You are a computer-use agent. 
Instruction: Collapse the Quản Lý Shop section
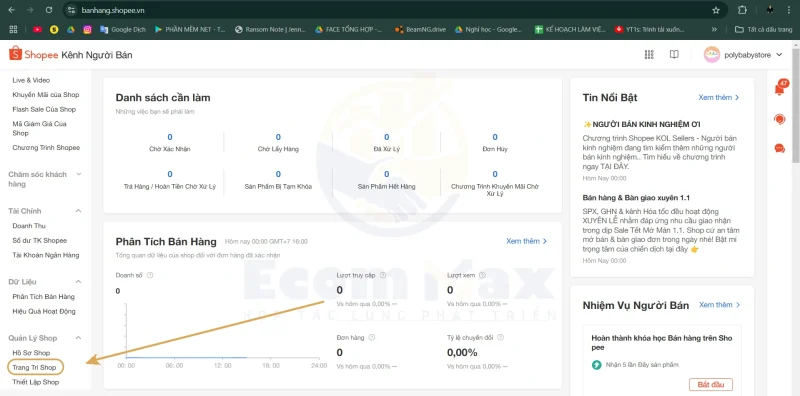[79, 338]
